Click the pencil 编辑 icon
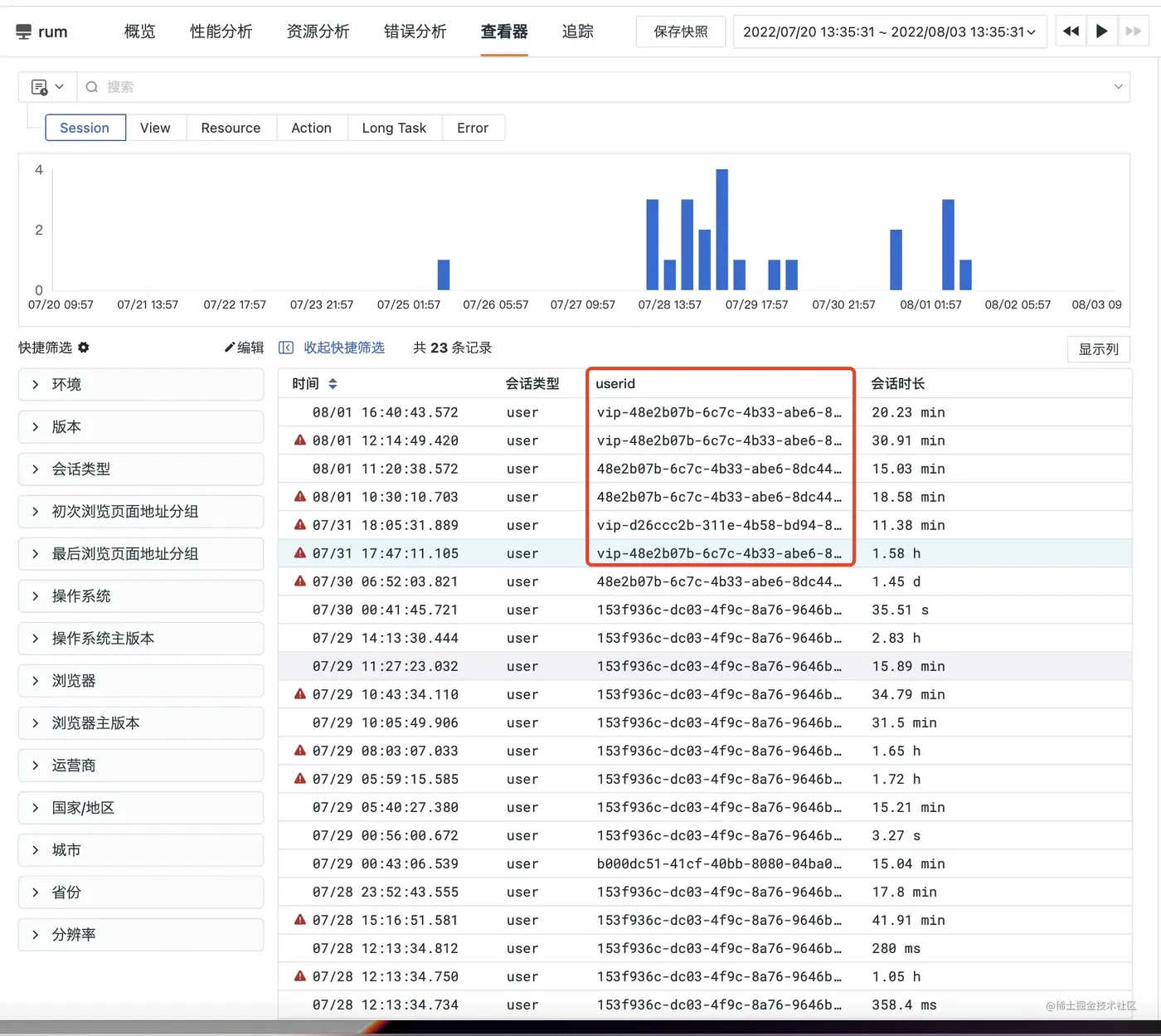Viewport: 1161px width, 1036px height. [x=230, y=348]
